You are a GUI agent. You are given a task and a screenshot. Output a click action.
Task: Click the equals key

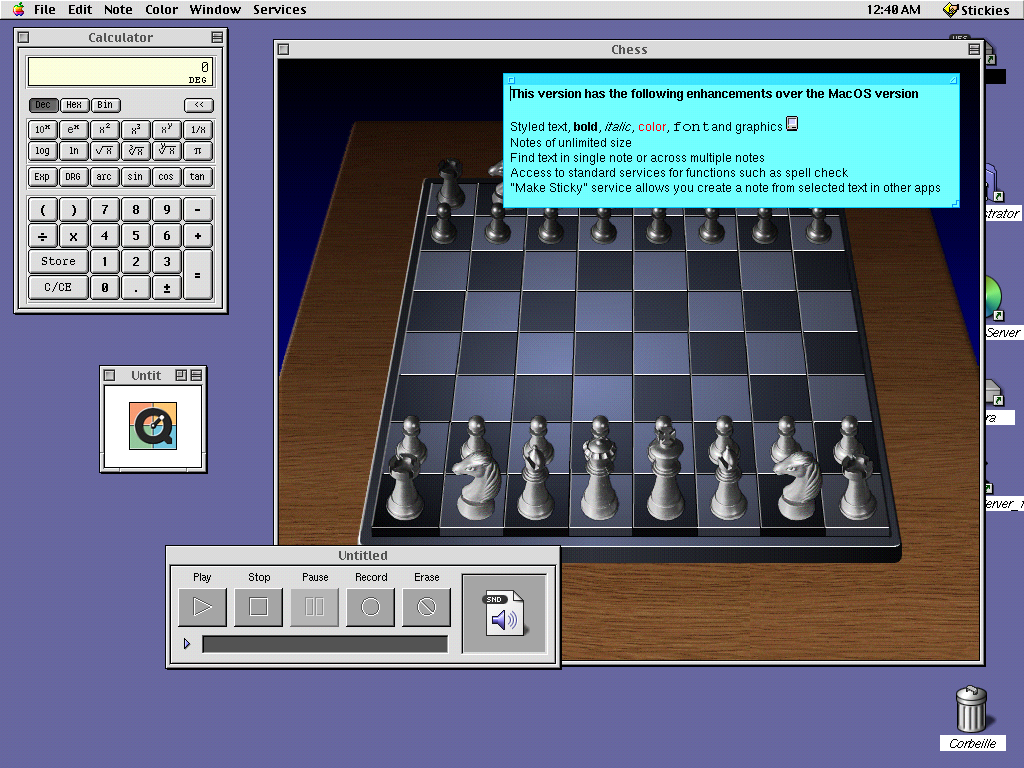point(198,275)
